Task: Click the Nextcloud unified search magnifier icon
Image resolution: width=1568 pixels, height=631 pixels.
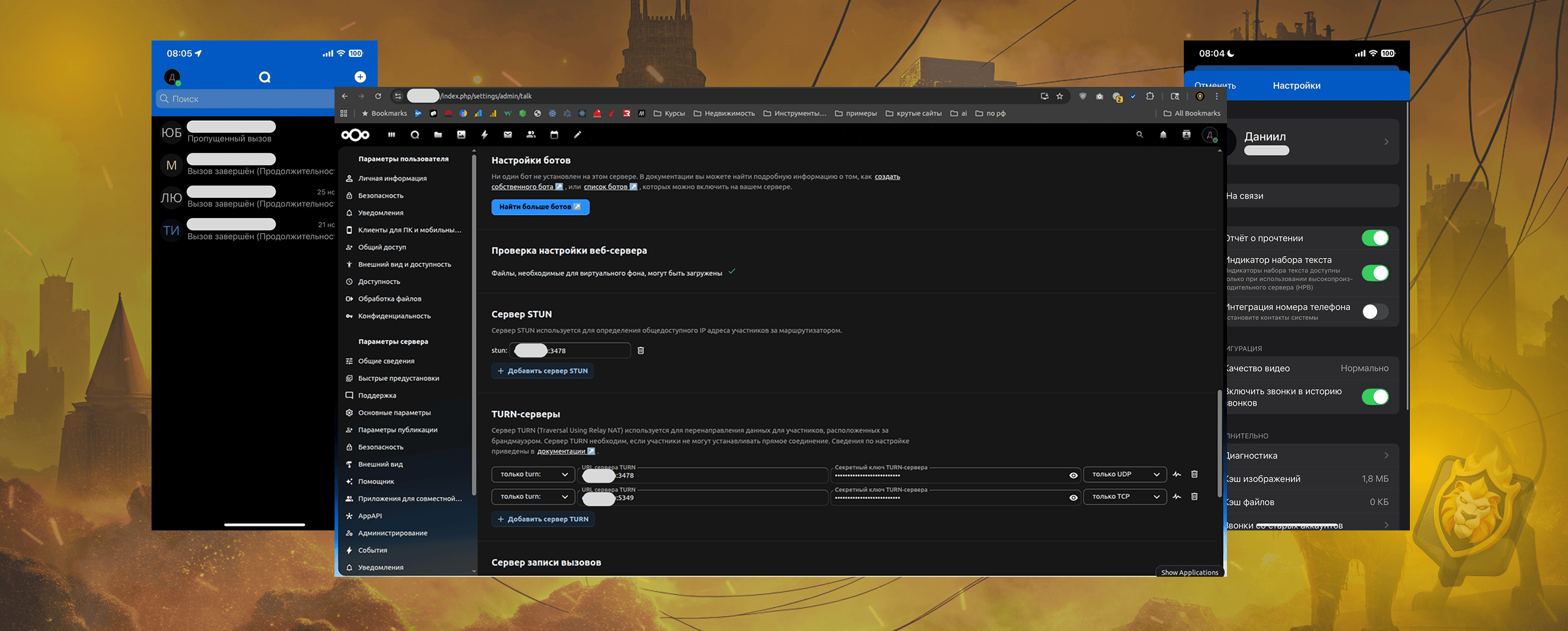Action: tap(1139, 135)
